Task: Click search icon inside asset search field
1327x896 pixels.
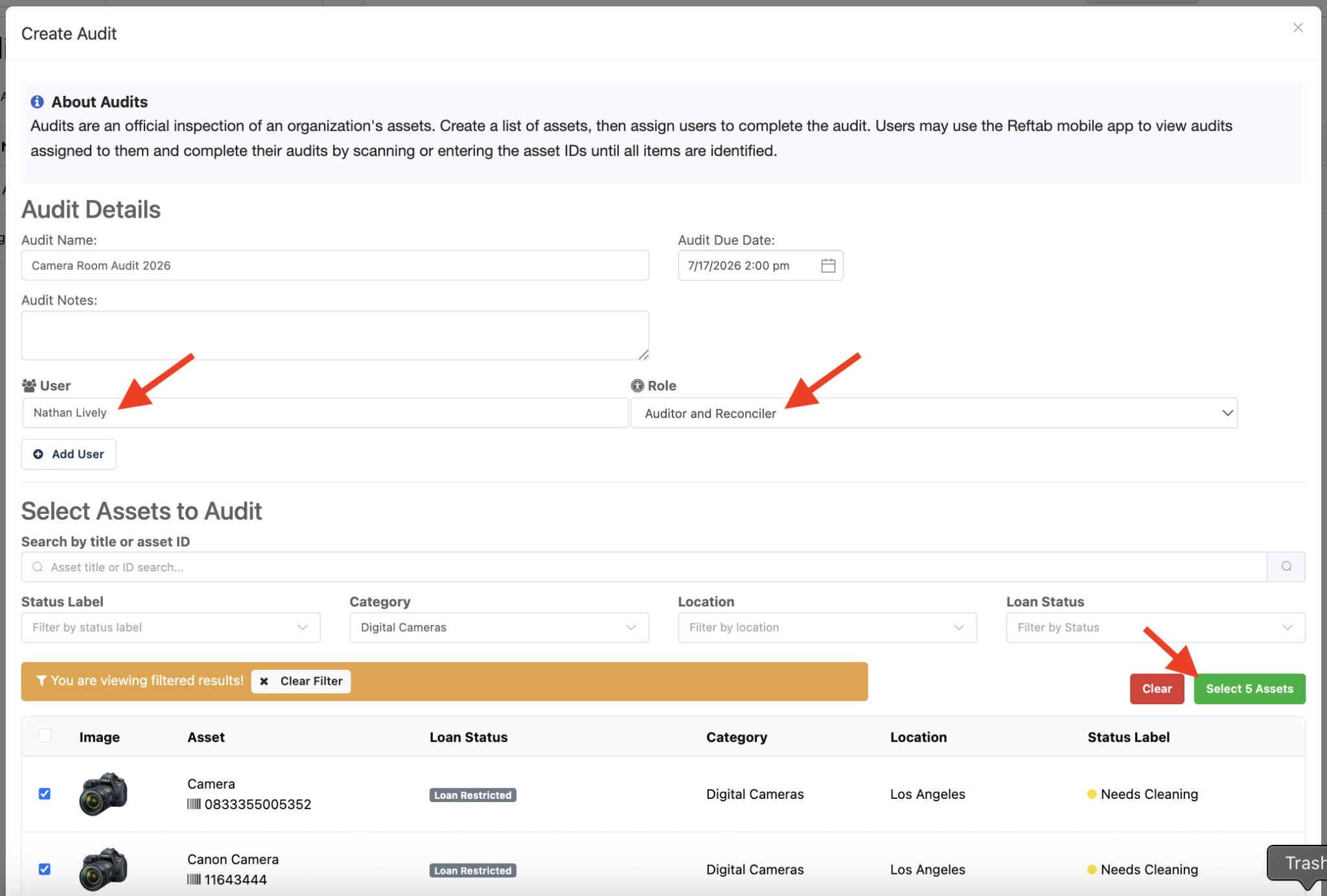Action: click(38, 567)
